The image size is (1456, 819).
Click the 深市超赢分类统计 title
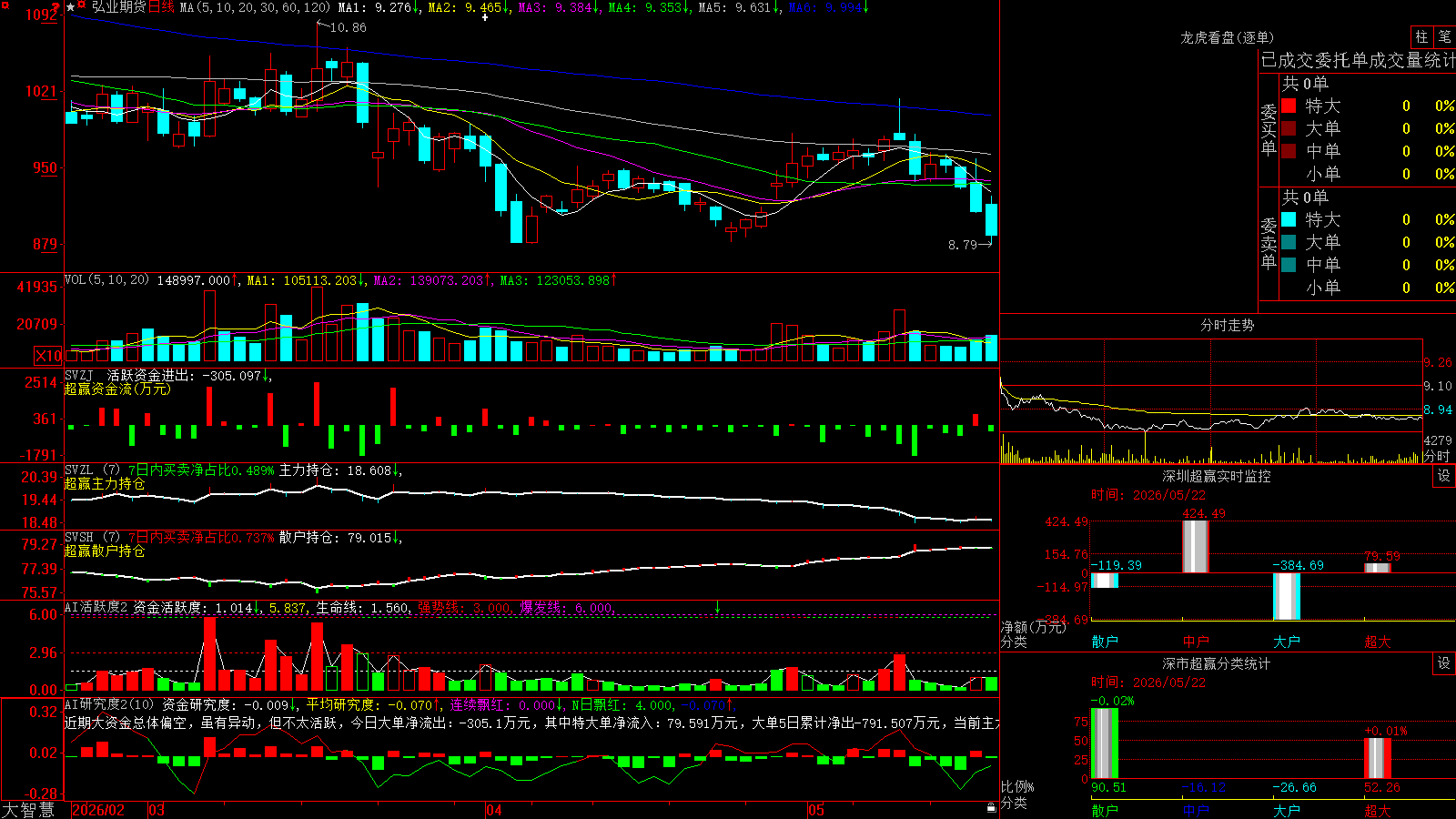pyautogui.click(x=1216, y=663)
